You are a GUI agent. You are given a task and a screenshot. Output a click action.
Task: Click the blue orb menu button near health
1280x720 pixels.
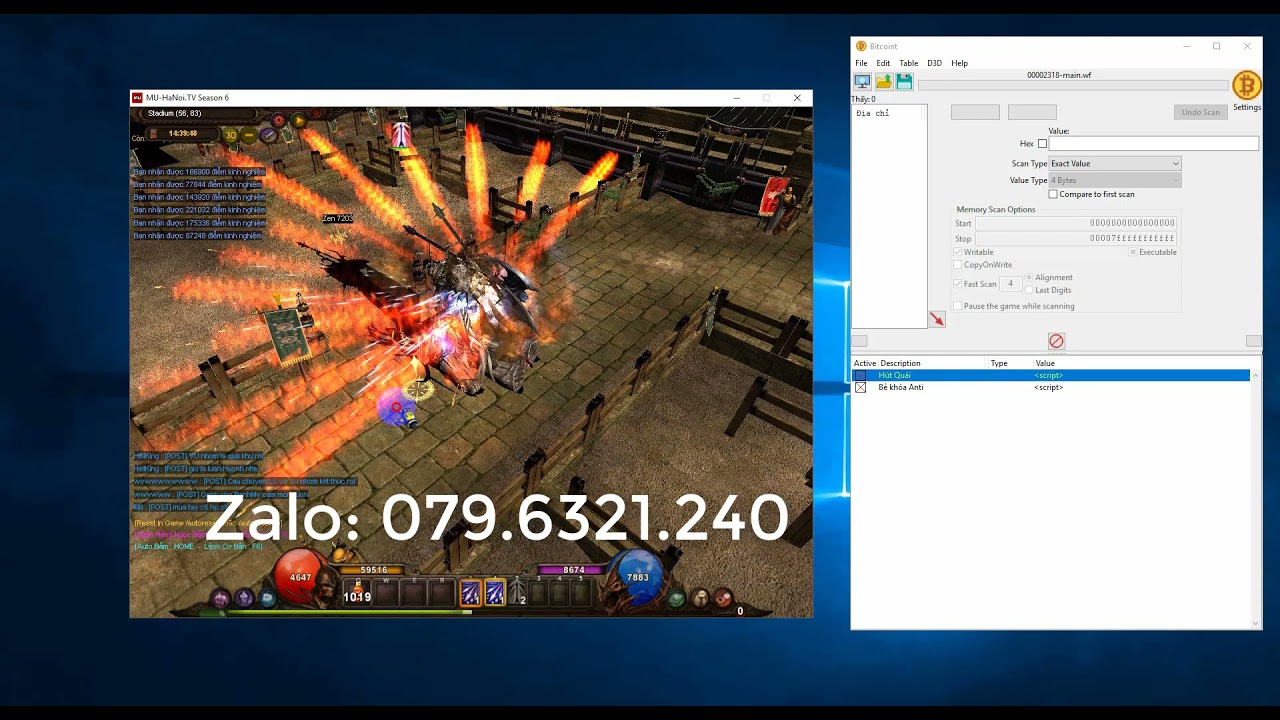(267, 598)
